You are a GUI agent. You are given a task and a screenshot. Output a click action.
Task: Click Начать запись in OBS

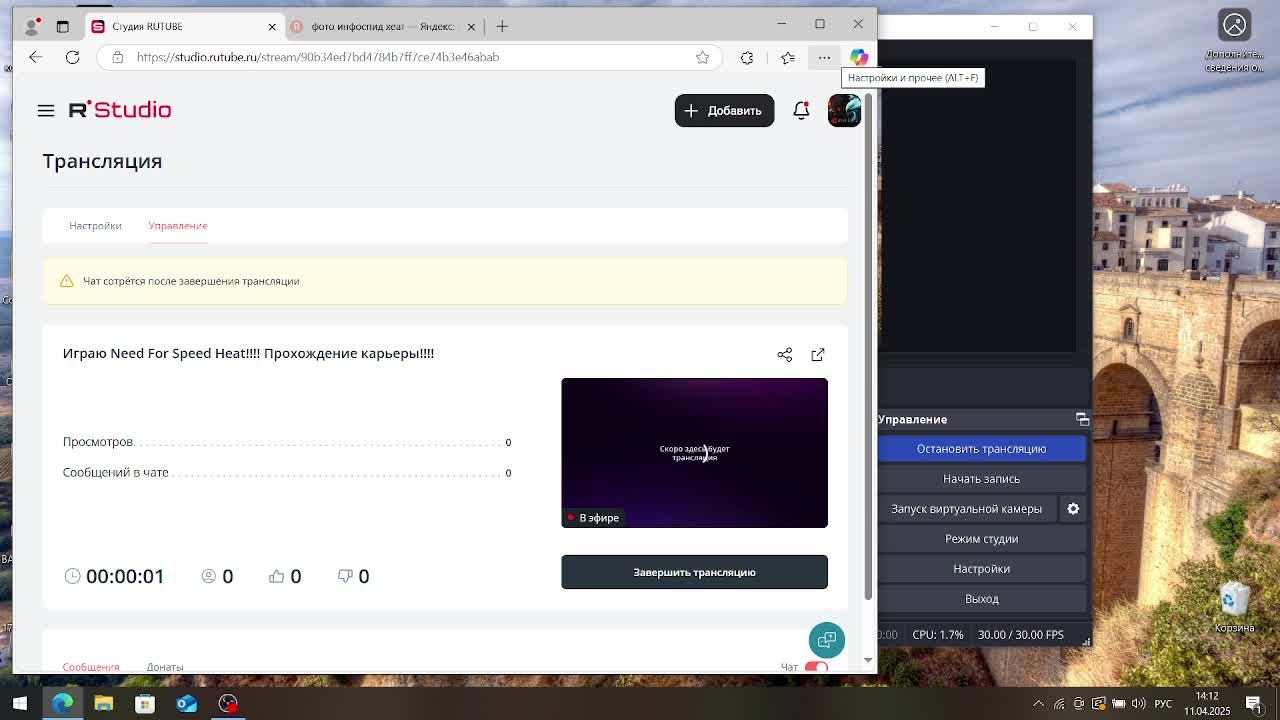981,479
